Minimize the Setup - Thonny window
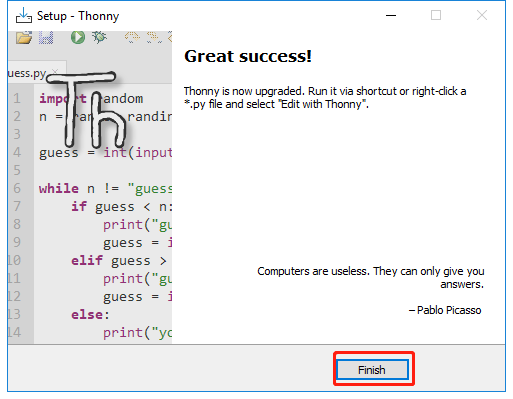 click(x=391, y=15)
